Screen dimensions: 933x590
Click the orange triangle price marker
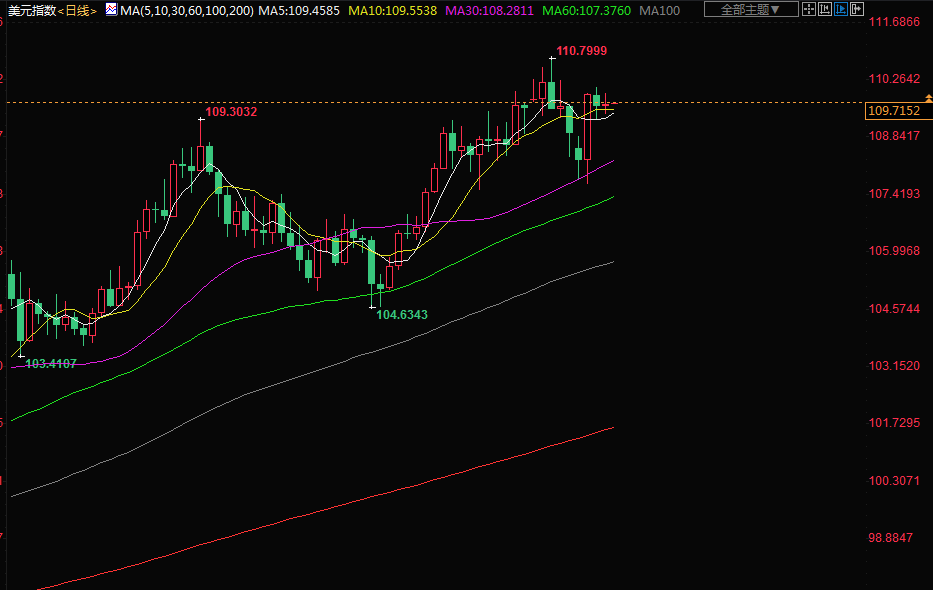coord(929,96)
